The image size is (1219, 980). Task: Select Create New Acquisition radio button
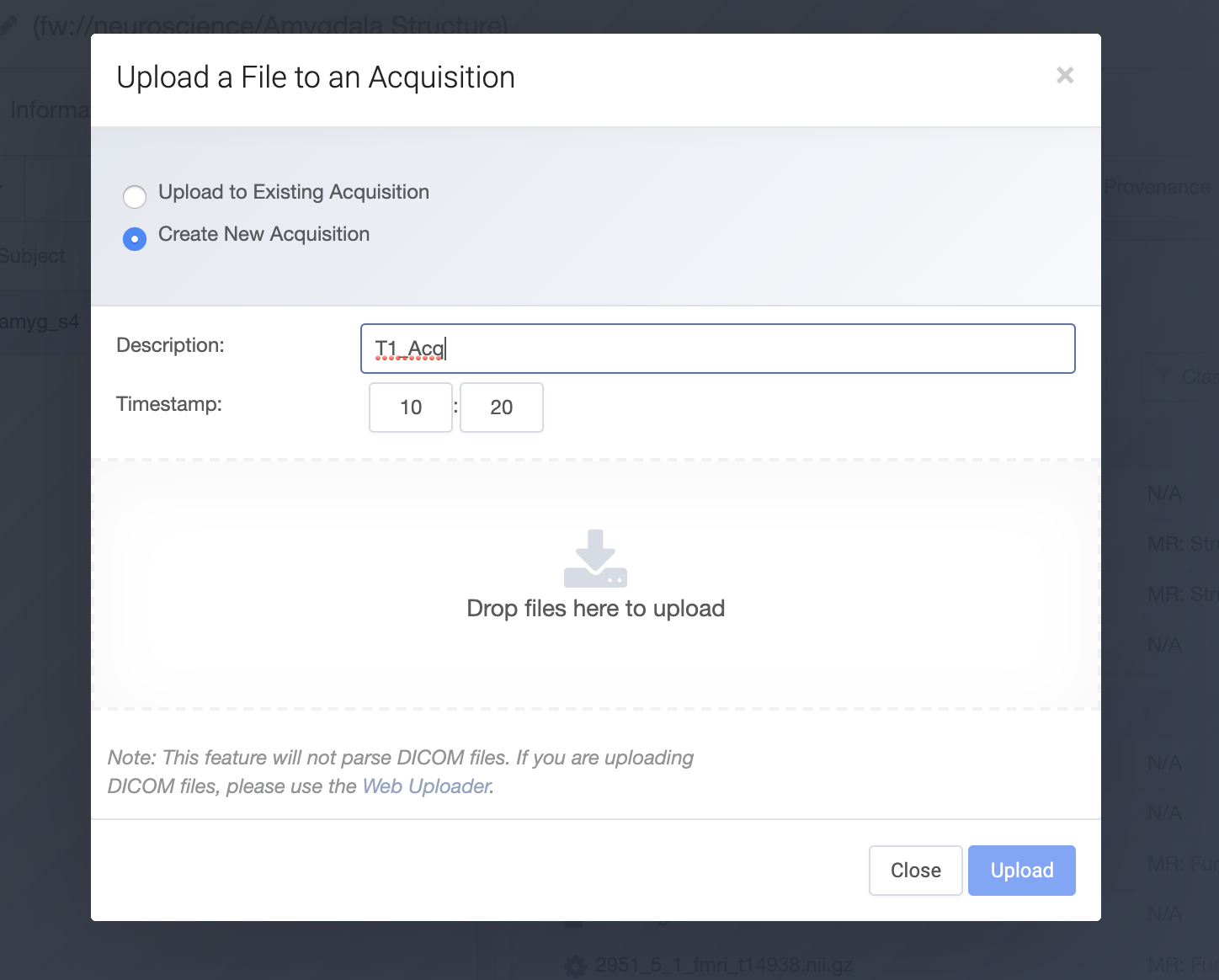135,239
